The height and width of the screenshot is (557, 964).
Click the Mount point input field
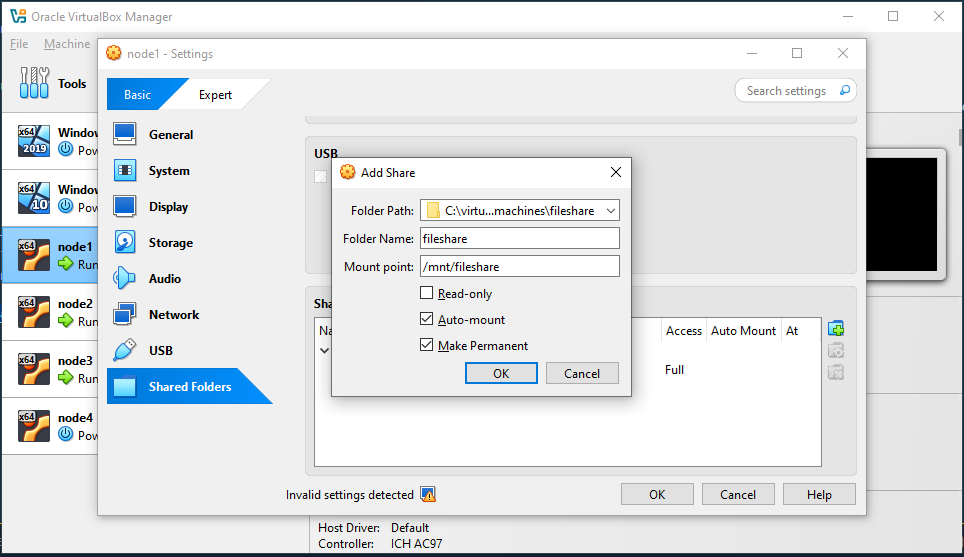pos(520,266)
